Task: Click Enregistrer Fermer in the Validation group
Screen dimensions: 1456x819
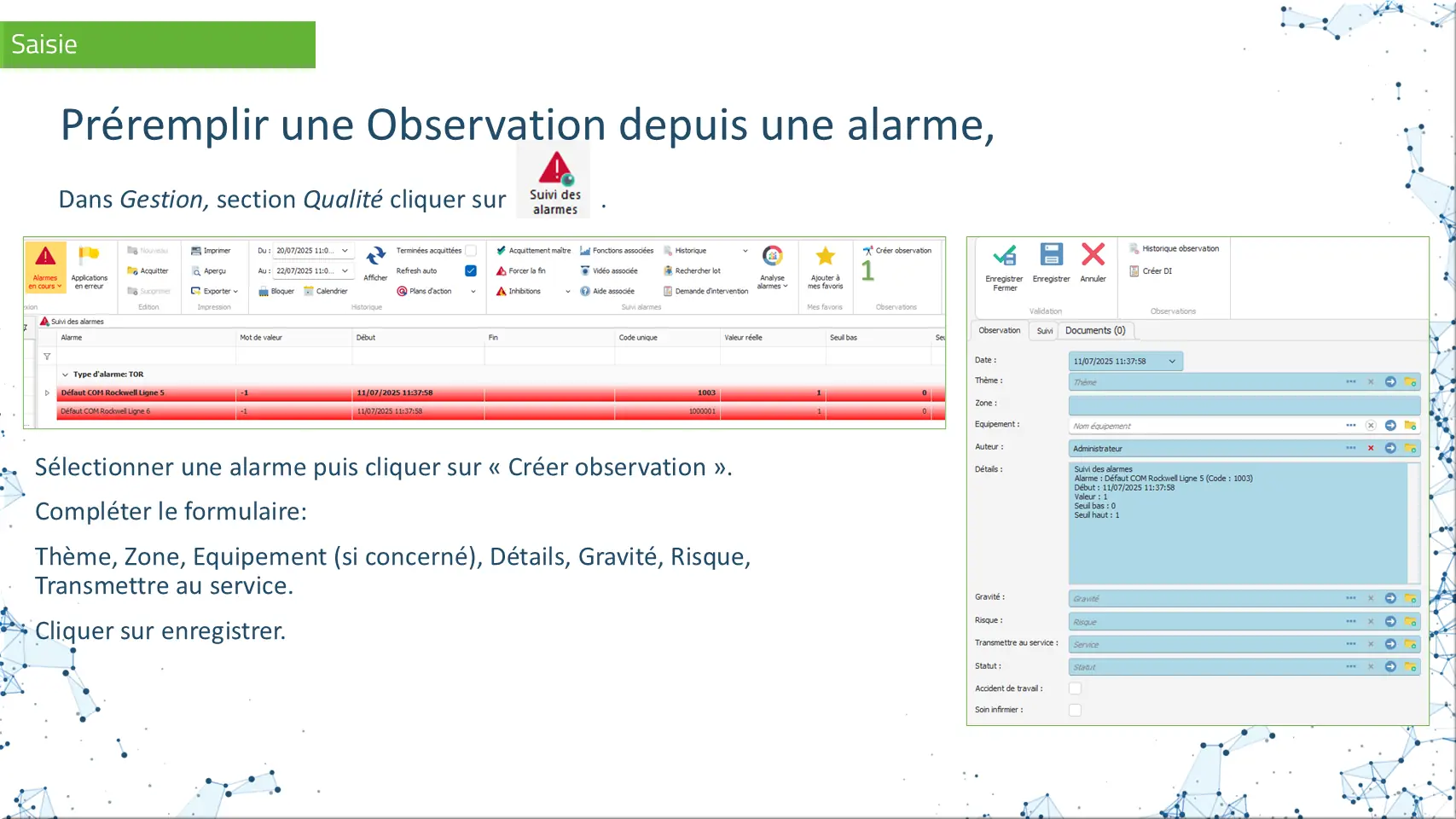Action: (1004, 256)
